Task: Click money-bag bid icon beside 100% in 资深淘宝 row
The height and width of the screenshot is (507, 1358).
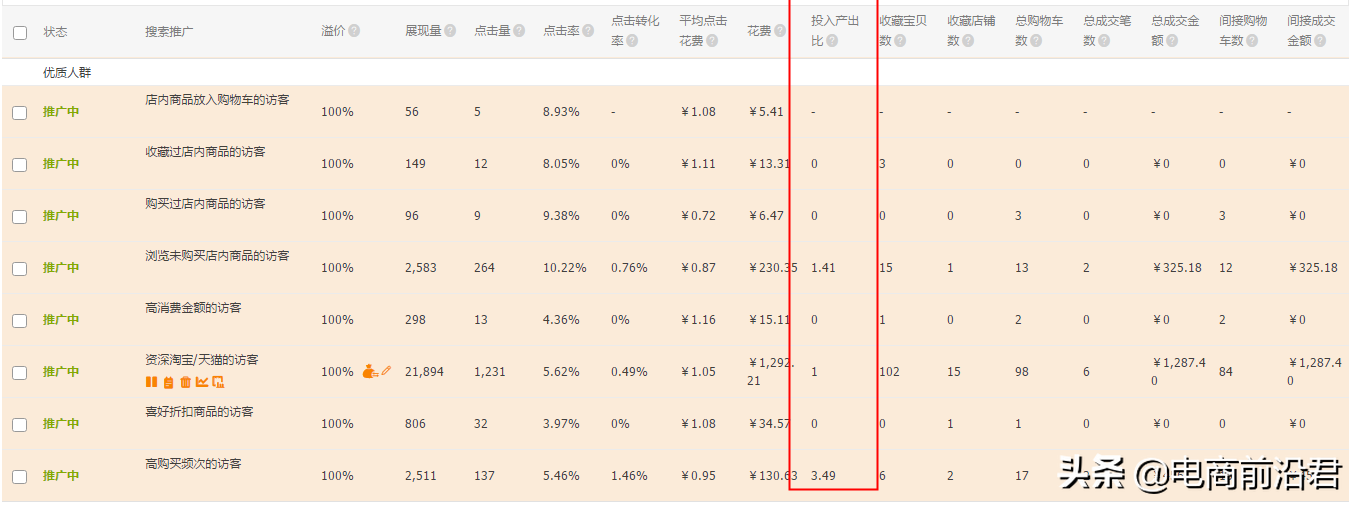Action: pyautogui.click(x=369, y=371)
